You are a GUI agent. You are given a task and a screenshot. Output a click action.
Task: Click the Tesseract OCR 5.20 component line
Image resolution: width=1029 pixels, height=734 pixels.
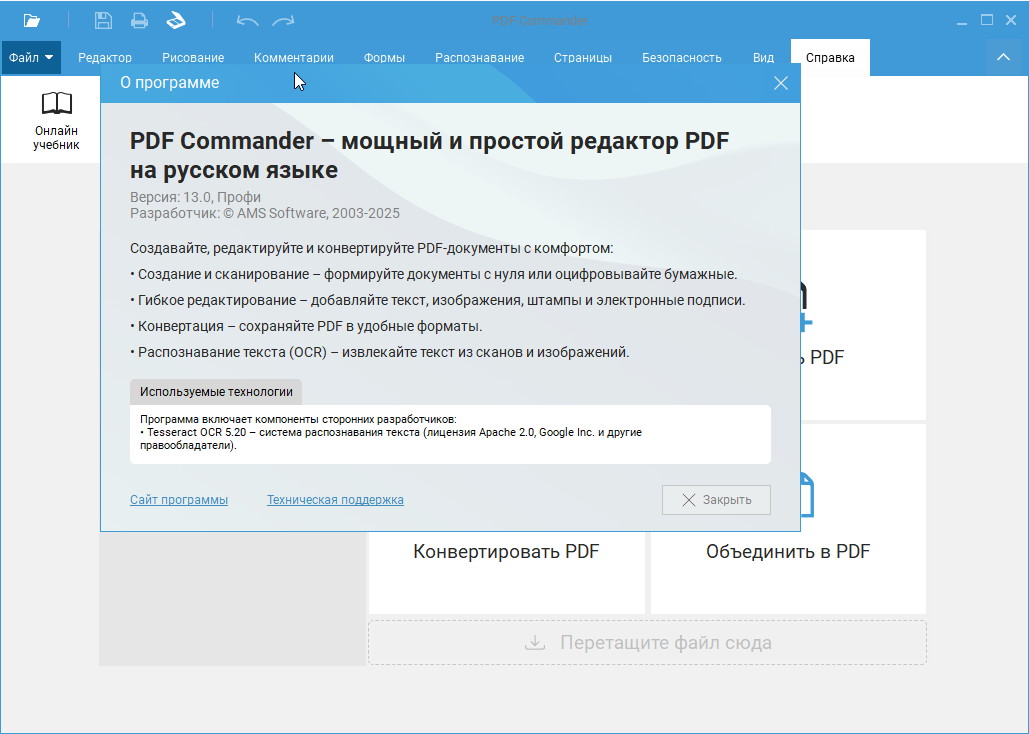tap(391, 439)
